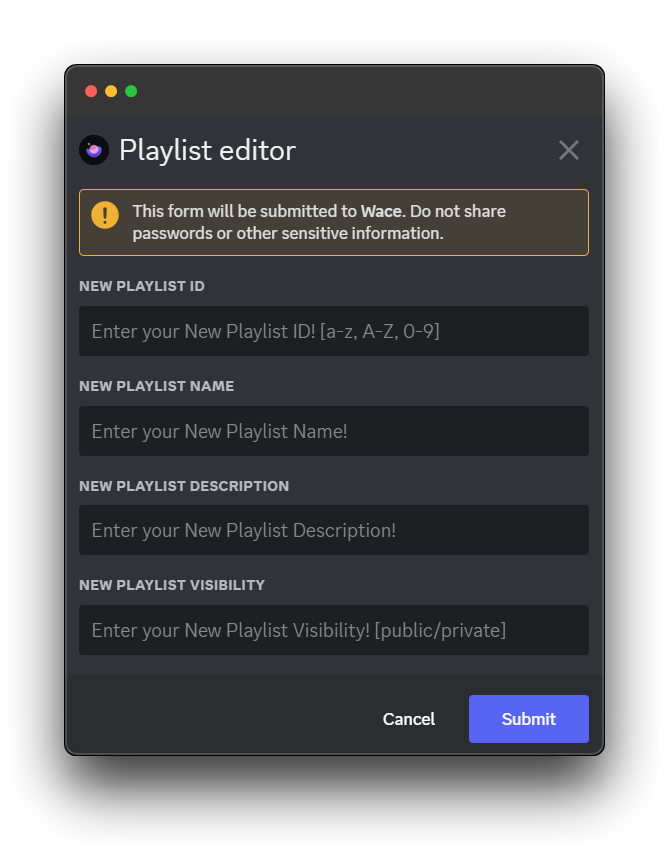Click the red traffic light button
This screenshot has width=669, height=852.
coord(91,91)
